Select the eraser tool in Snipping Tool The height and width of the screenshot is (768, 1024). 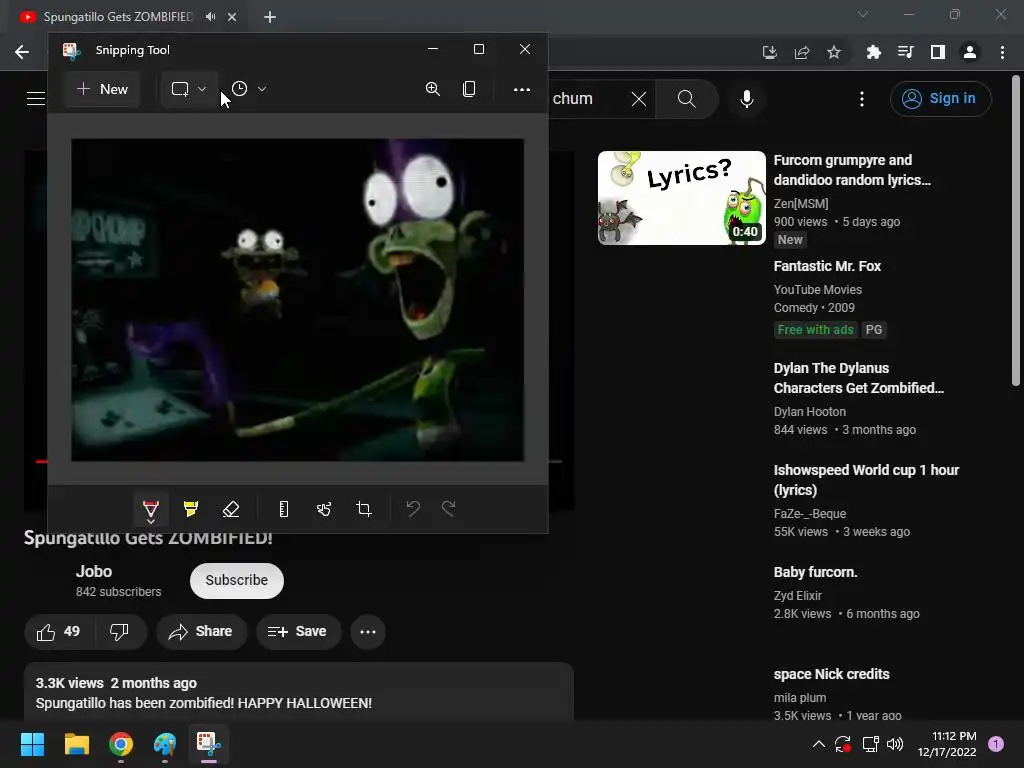click(x=231, y=509)
